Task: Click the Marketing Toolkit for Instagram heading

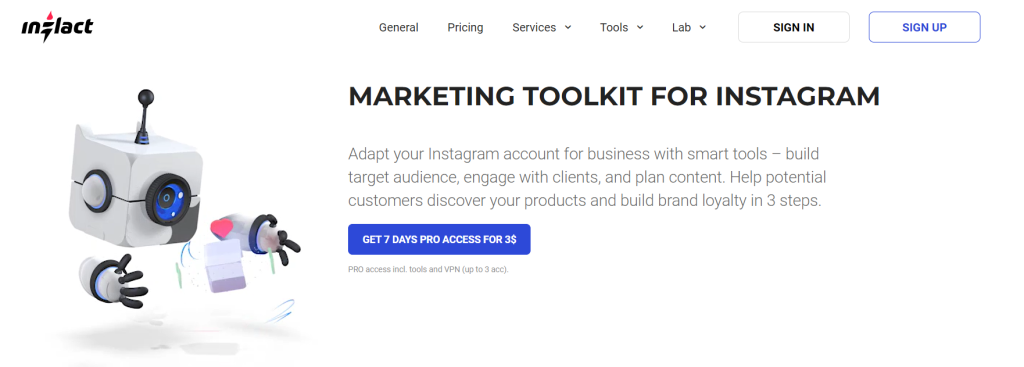Action: 614,97
